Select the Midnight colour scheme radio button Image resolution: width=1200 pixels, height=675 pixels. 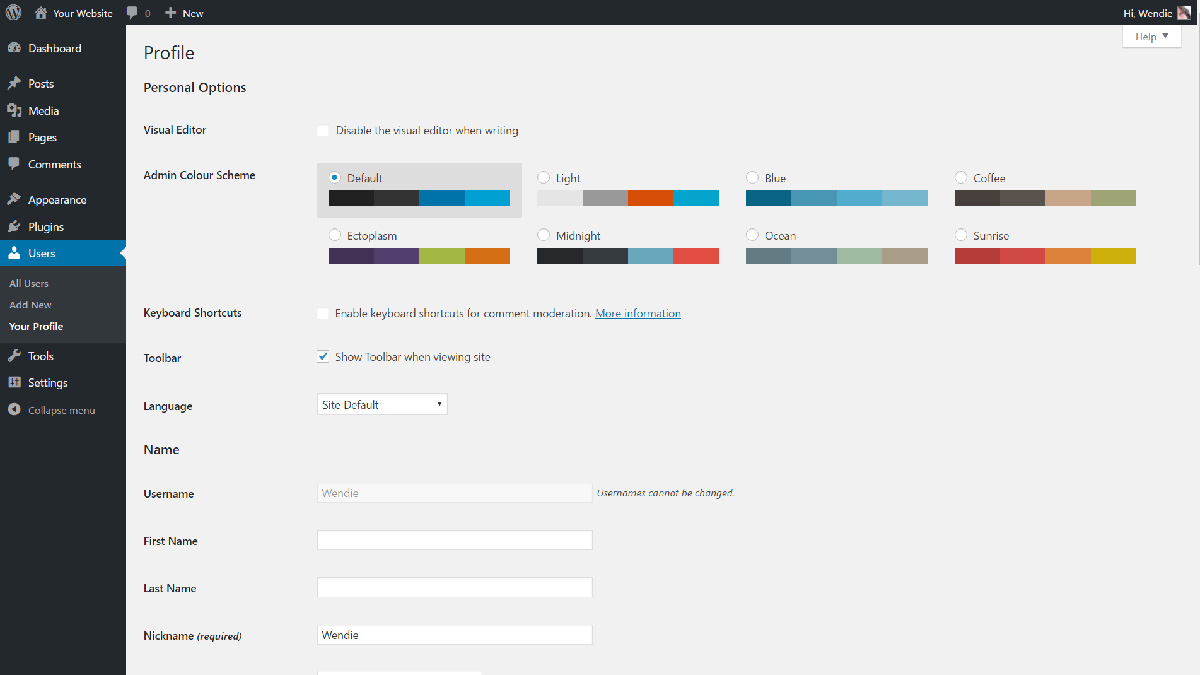pos(542,235)
